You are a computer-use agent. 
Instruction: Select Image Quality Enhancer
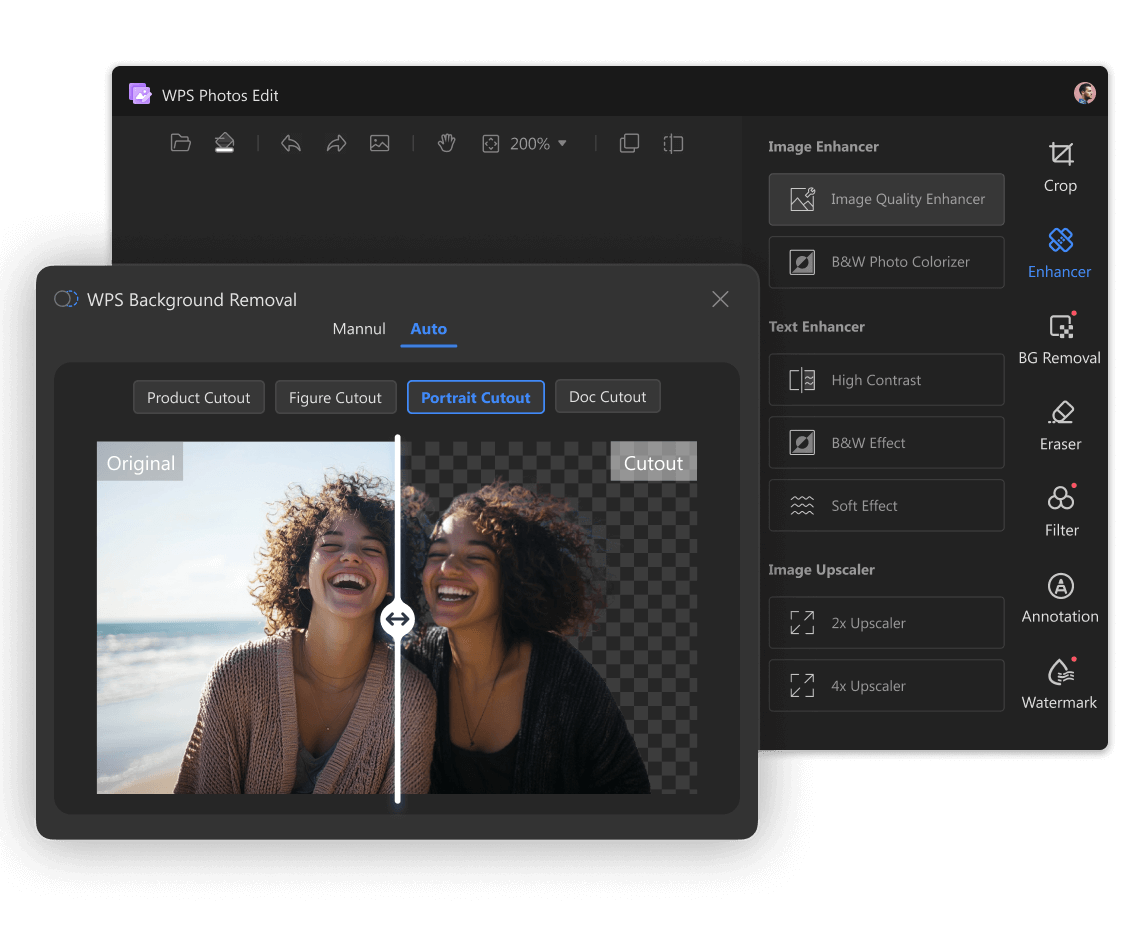click(x=886, y=199)
